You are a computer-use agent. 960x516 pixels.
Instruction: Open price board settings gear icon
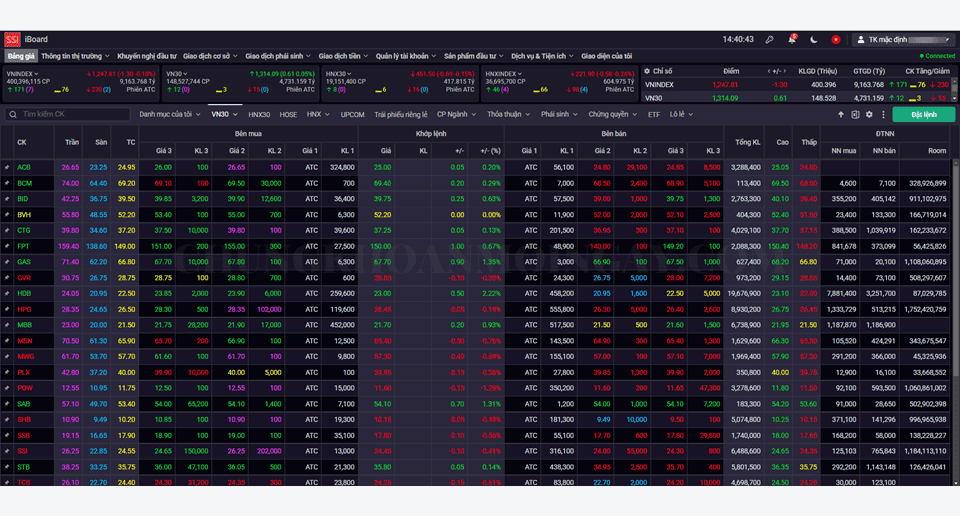click(867, 115)
